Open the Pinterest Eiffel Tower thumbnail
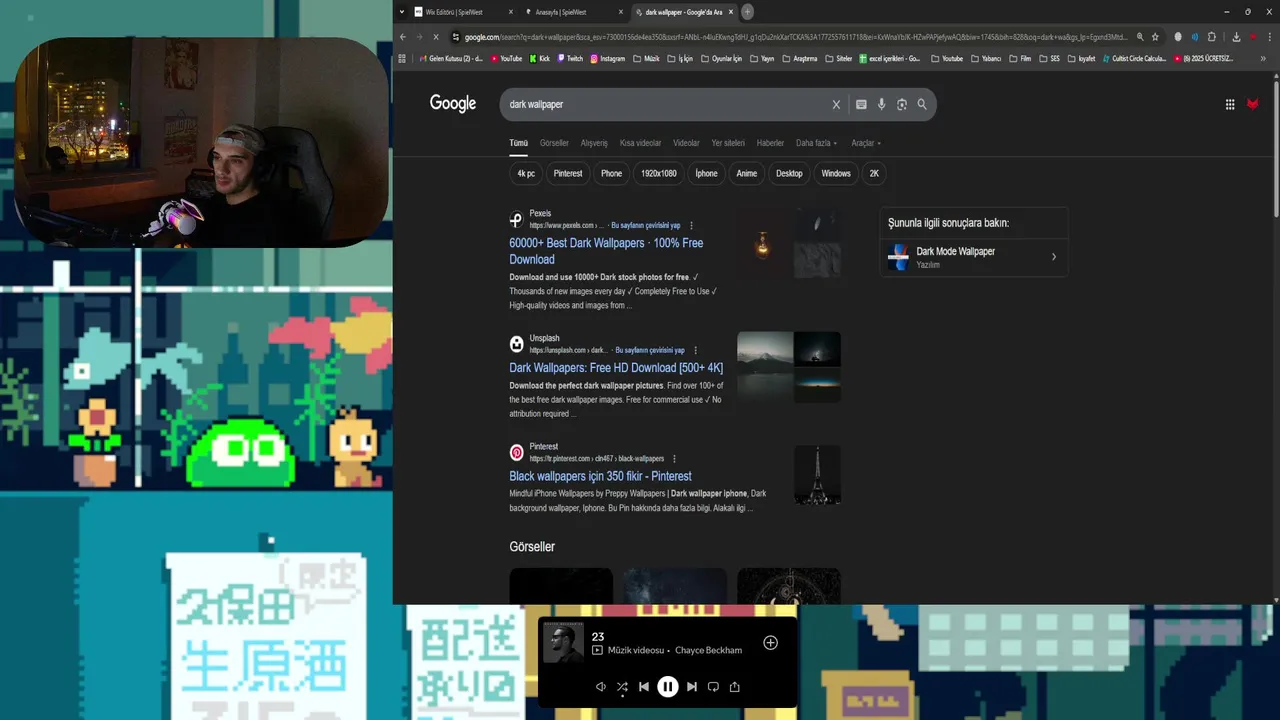This screenshot has height=720, width=1280. [817, 476]
